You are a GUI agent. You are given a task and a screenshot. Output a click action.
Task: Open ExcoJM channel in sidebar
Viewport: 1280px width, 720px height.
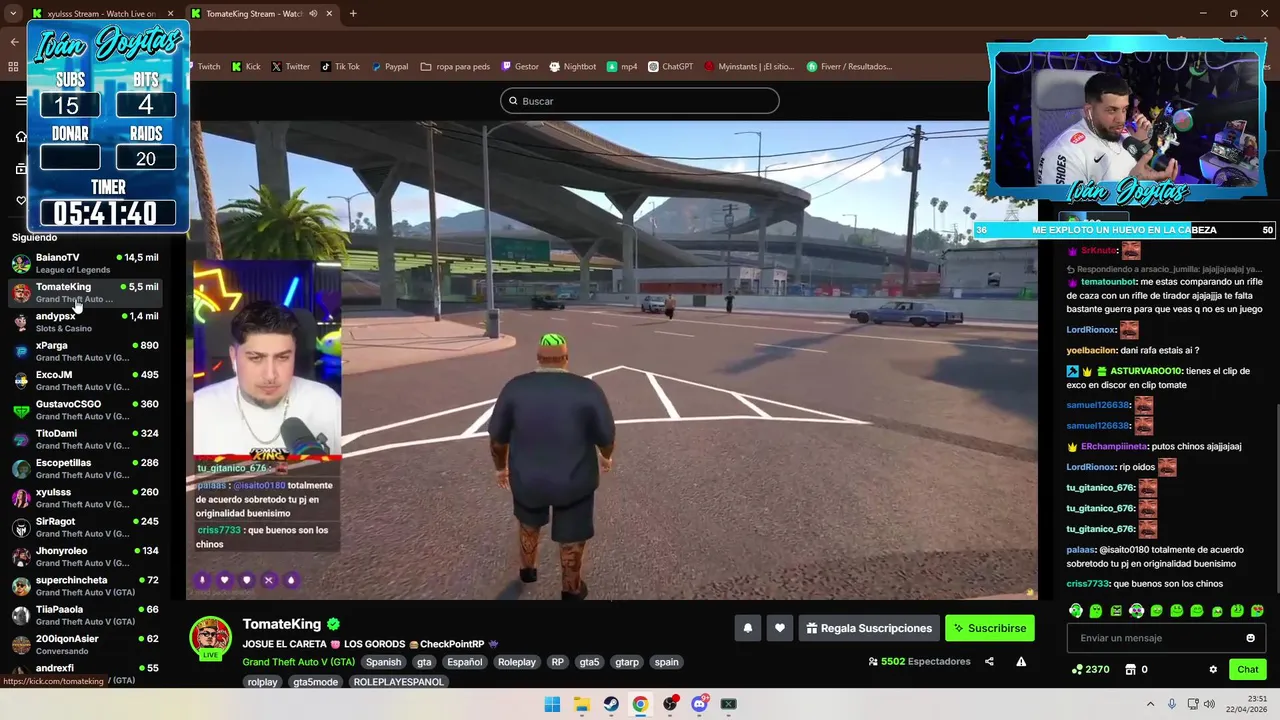85,380
